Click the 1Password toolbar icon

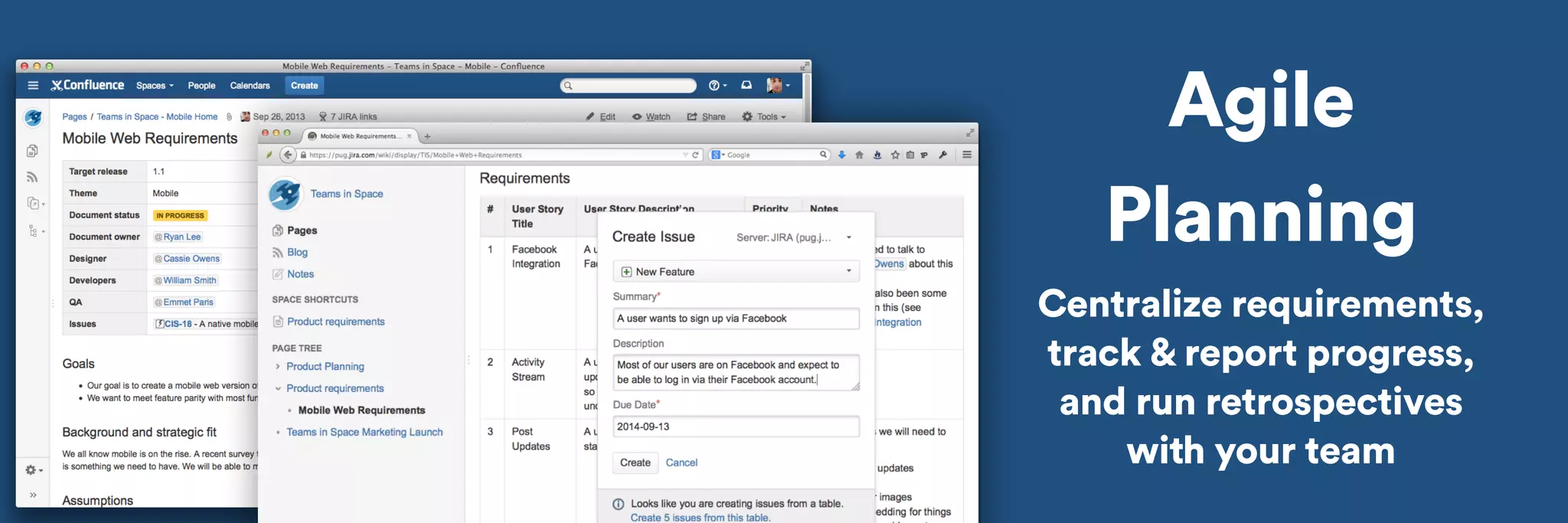point(924,155)
